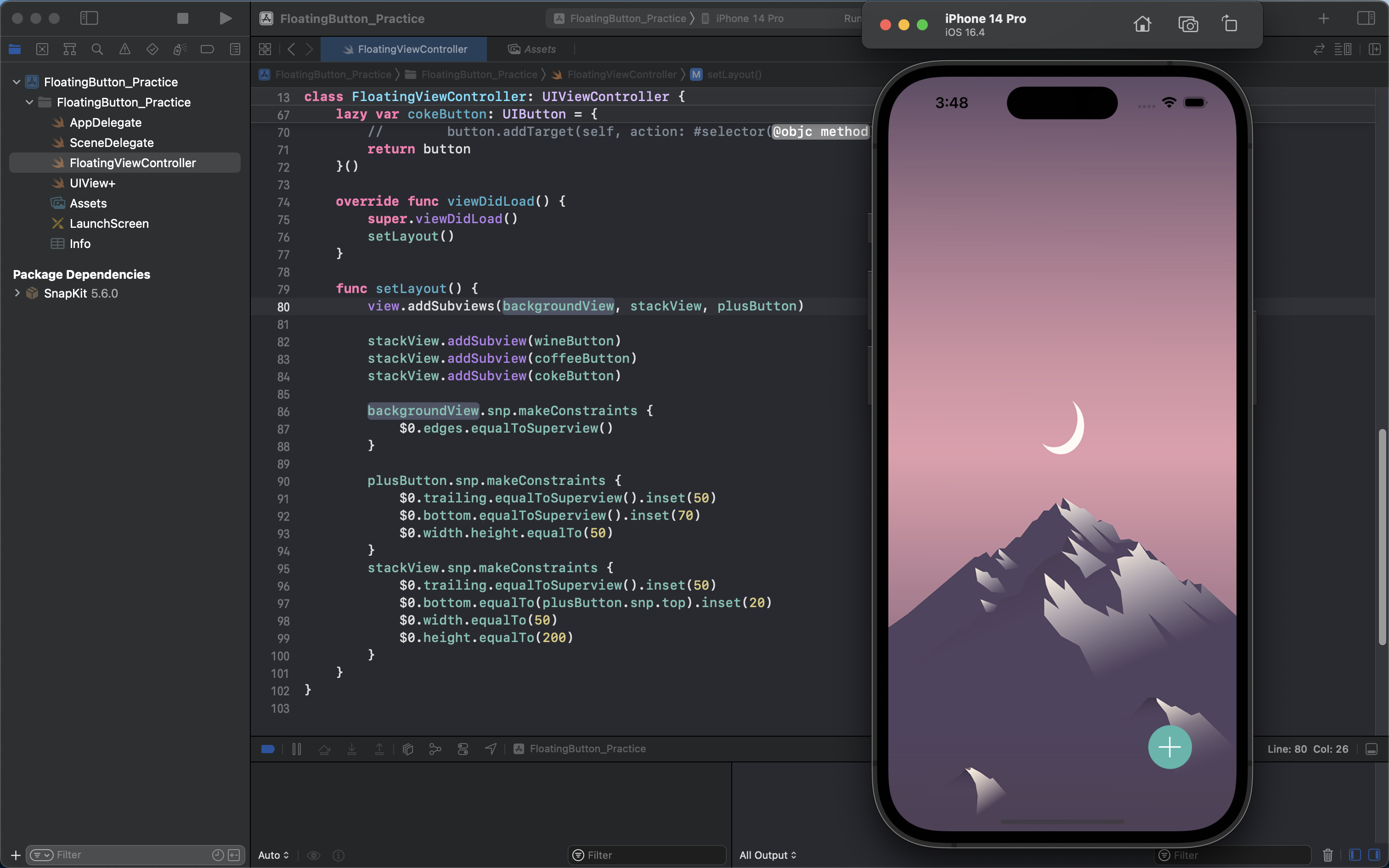This screenshot has width=1389, height=868.
Task: Toggle the inspectors panel on right
Action: tap(1366, 18)
